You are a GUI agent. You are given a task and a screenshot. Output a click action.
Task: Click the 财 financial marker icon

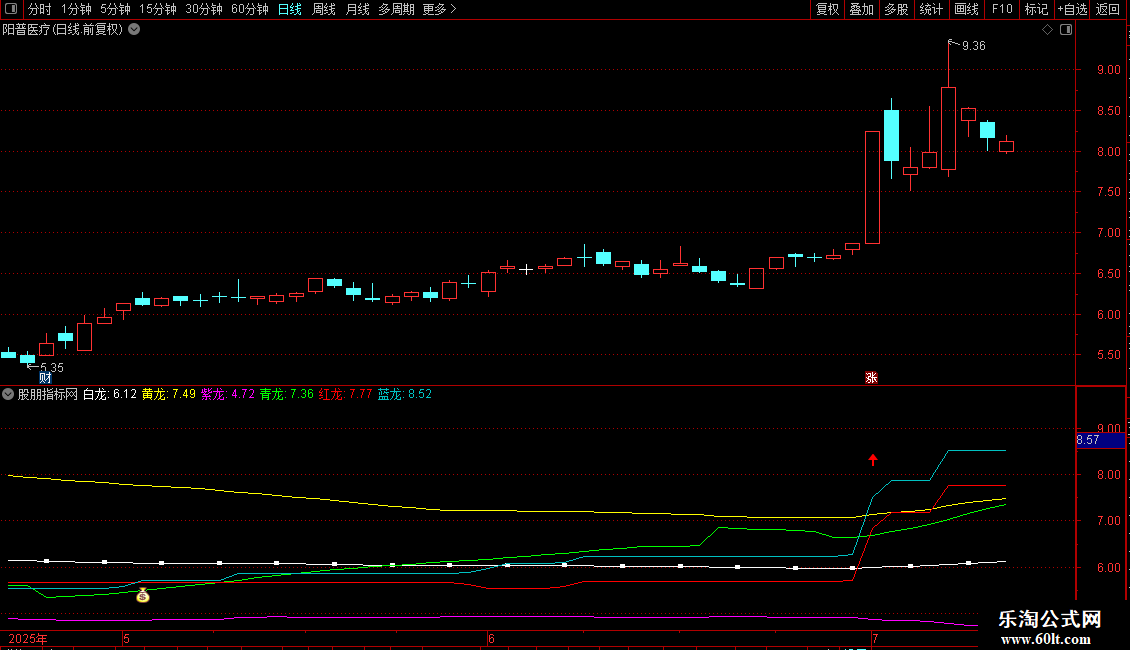pos(45,378)
